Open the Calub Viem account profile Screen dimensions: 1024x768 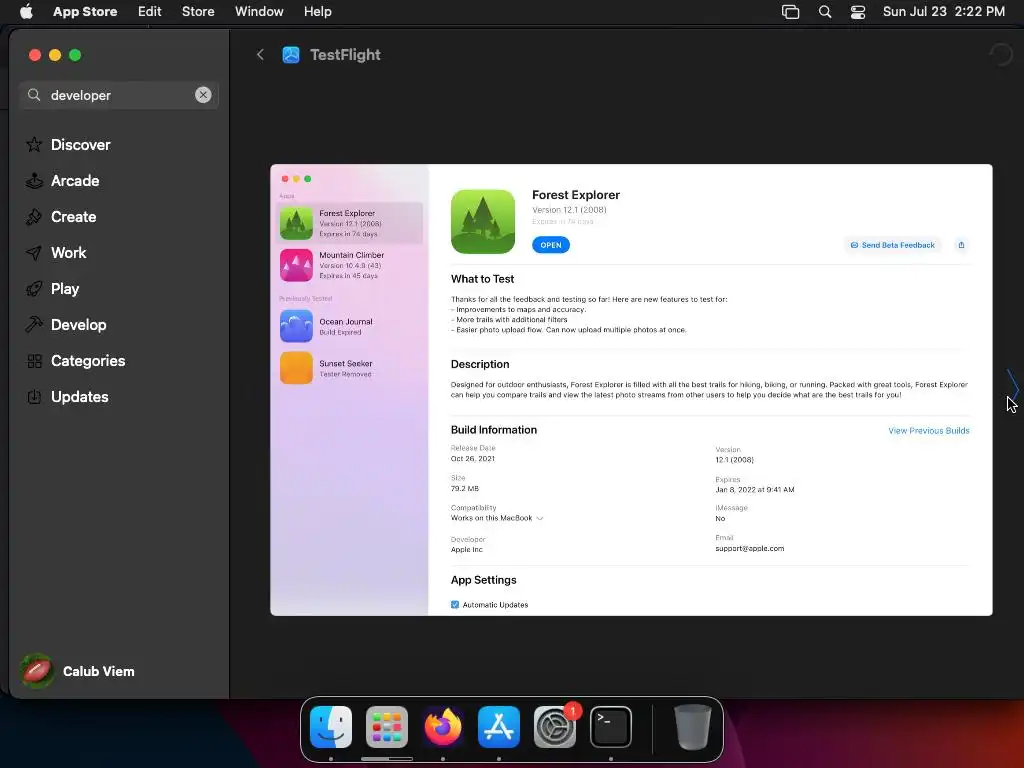(77, 671)
